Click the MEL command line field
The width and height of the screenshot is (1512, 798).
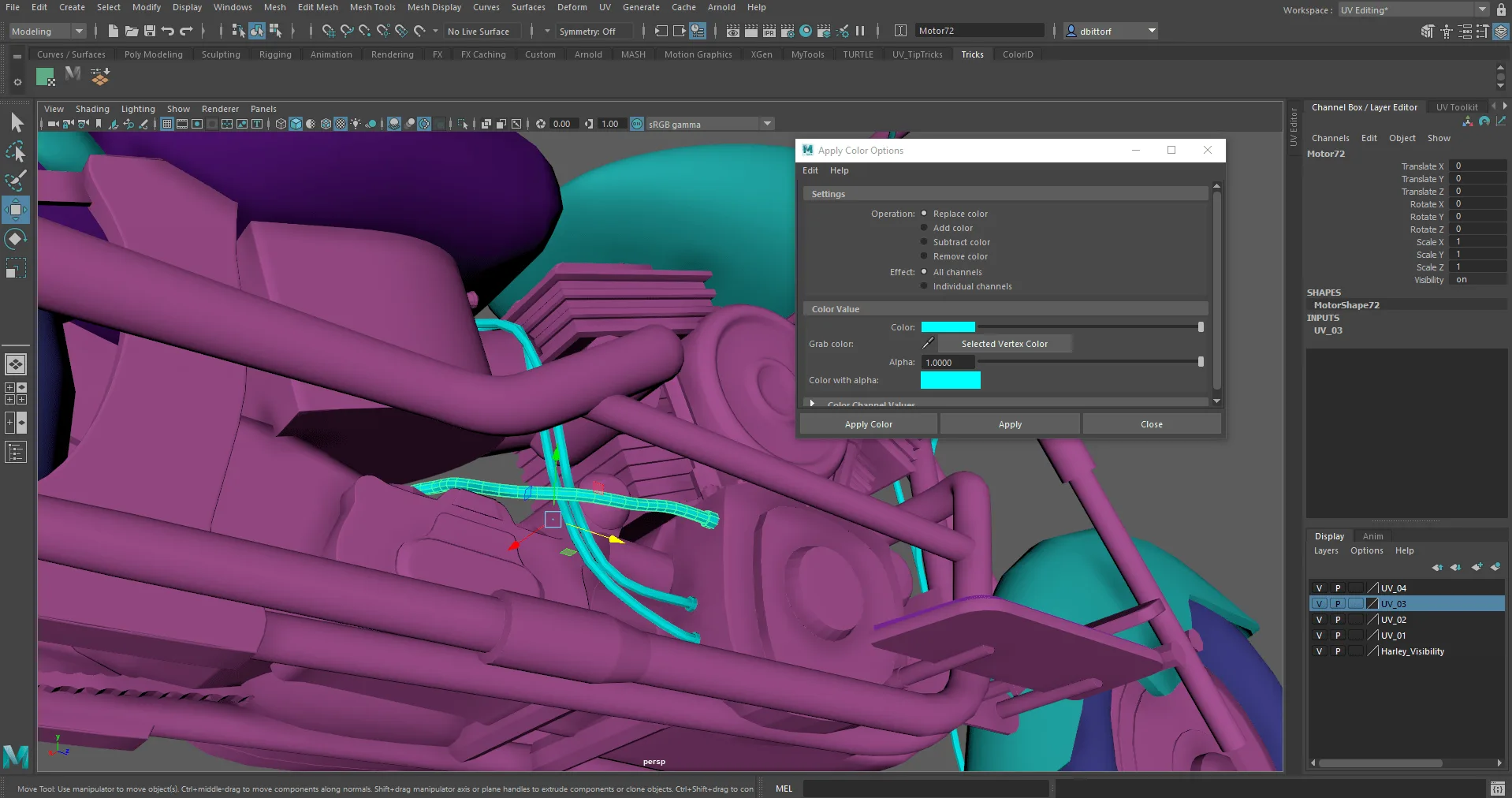[x=926, y=789]
